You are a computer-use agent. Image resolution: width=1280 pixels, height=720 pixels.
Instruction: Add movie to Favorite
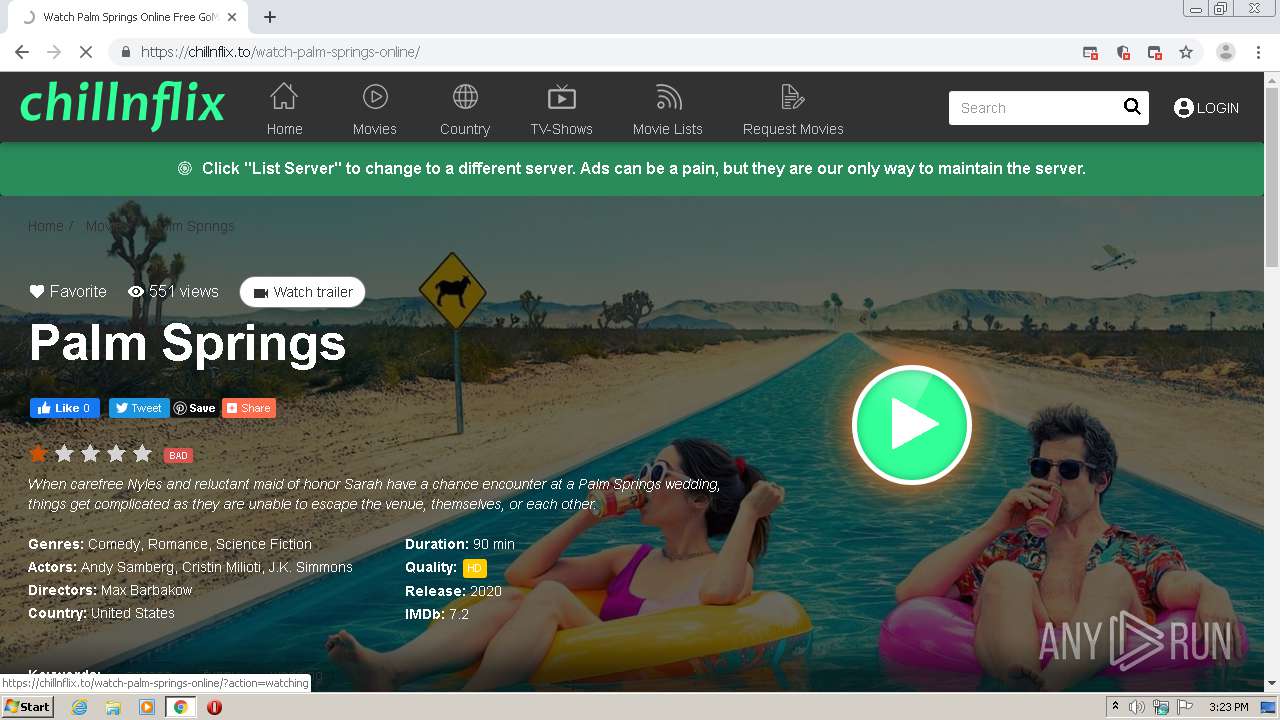(x=68, y=292)
